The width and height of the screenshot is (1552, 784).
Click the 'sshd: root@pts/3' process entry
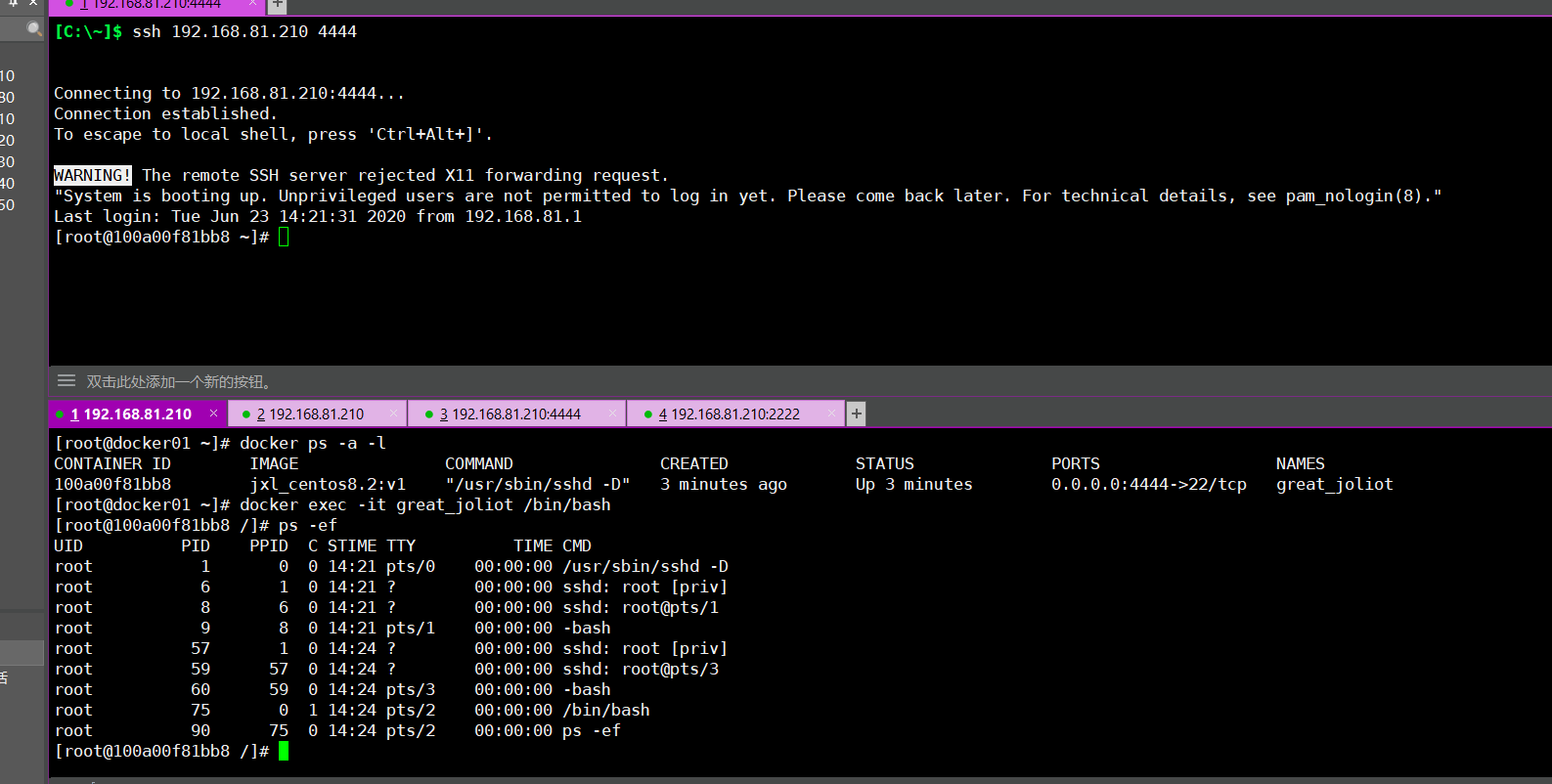pos(641,669)
